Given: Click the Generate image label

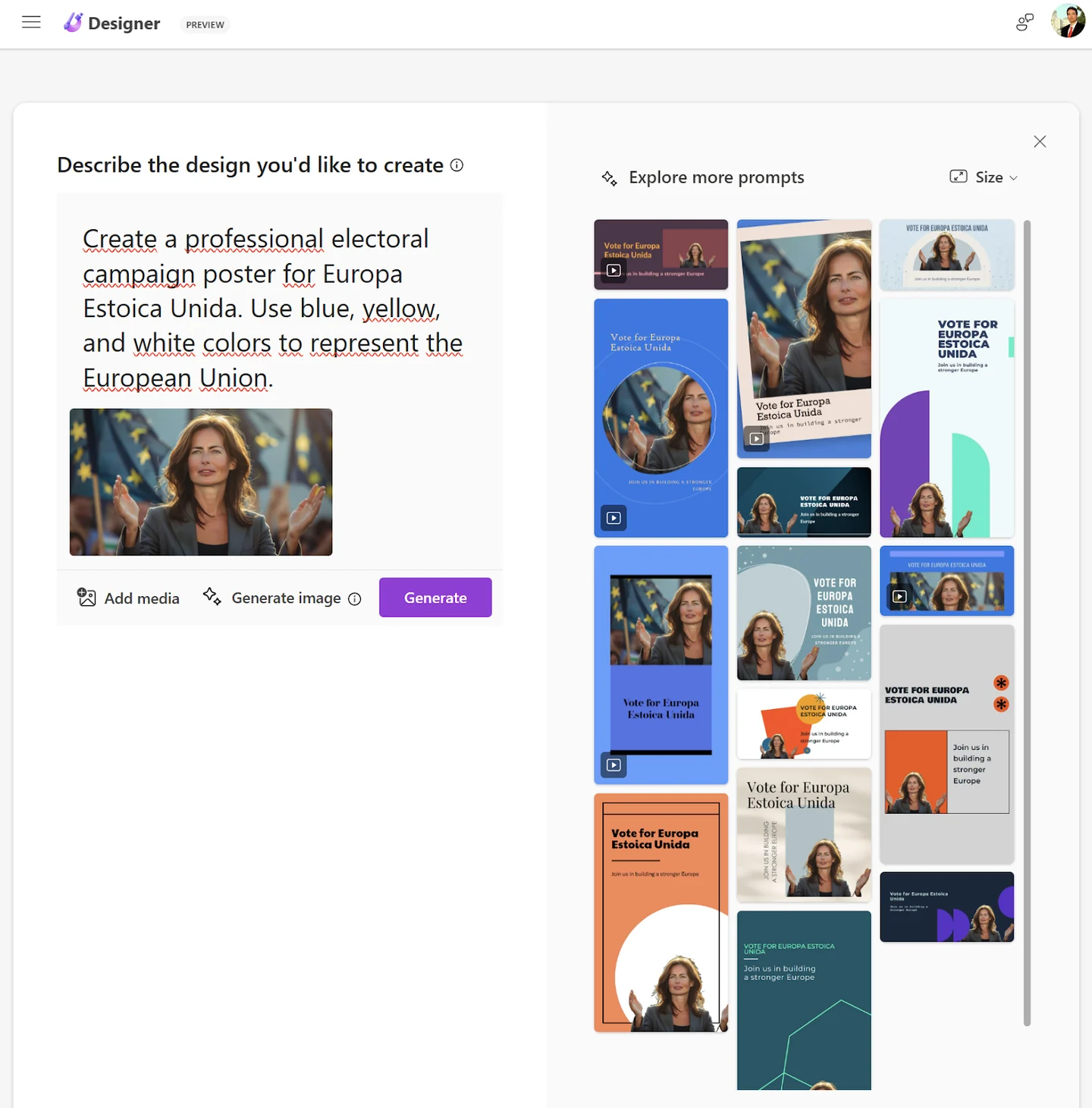Looking at the screenshot, I should [286, 598].
